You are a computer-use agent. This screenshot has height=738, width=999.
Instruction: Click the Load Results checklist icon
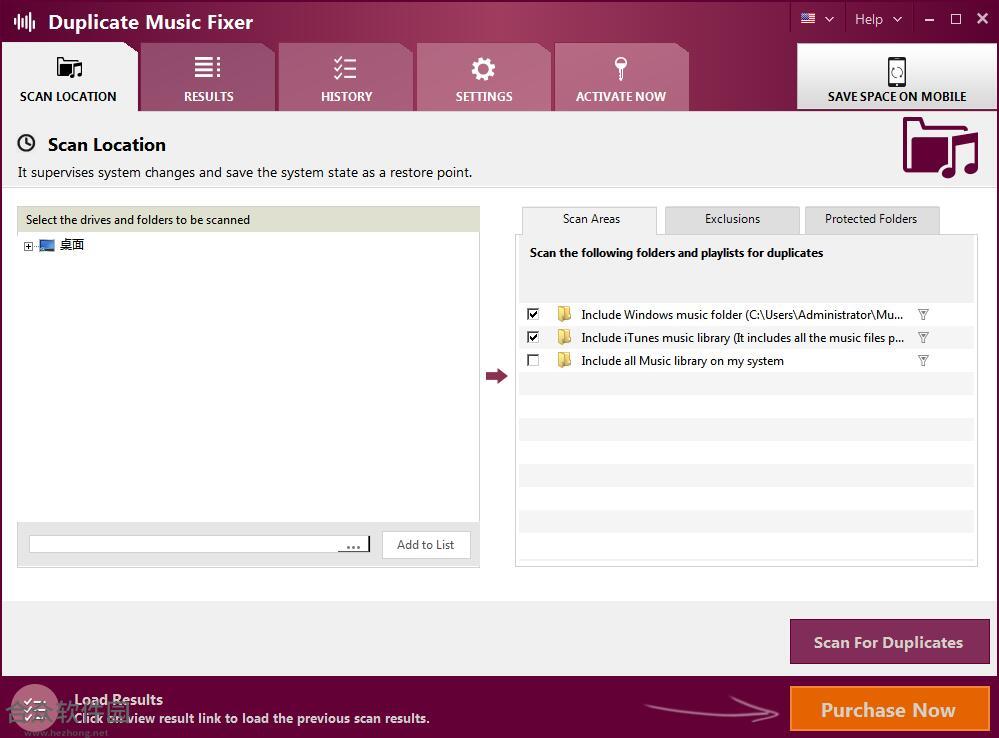pyautogui.click(x=34, y=709)
